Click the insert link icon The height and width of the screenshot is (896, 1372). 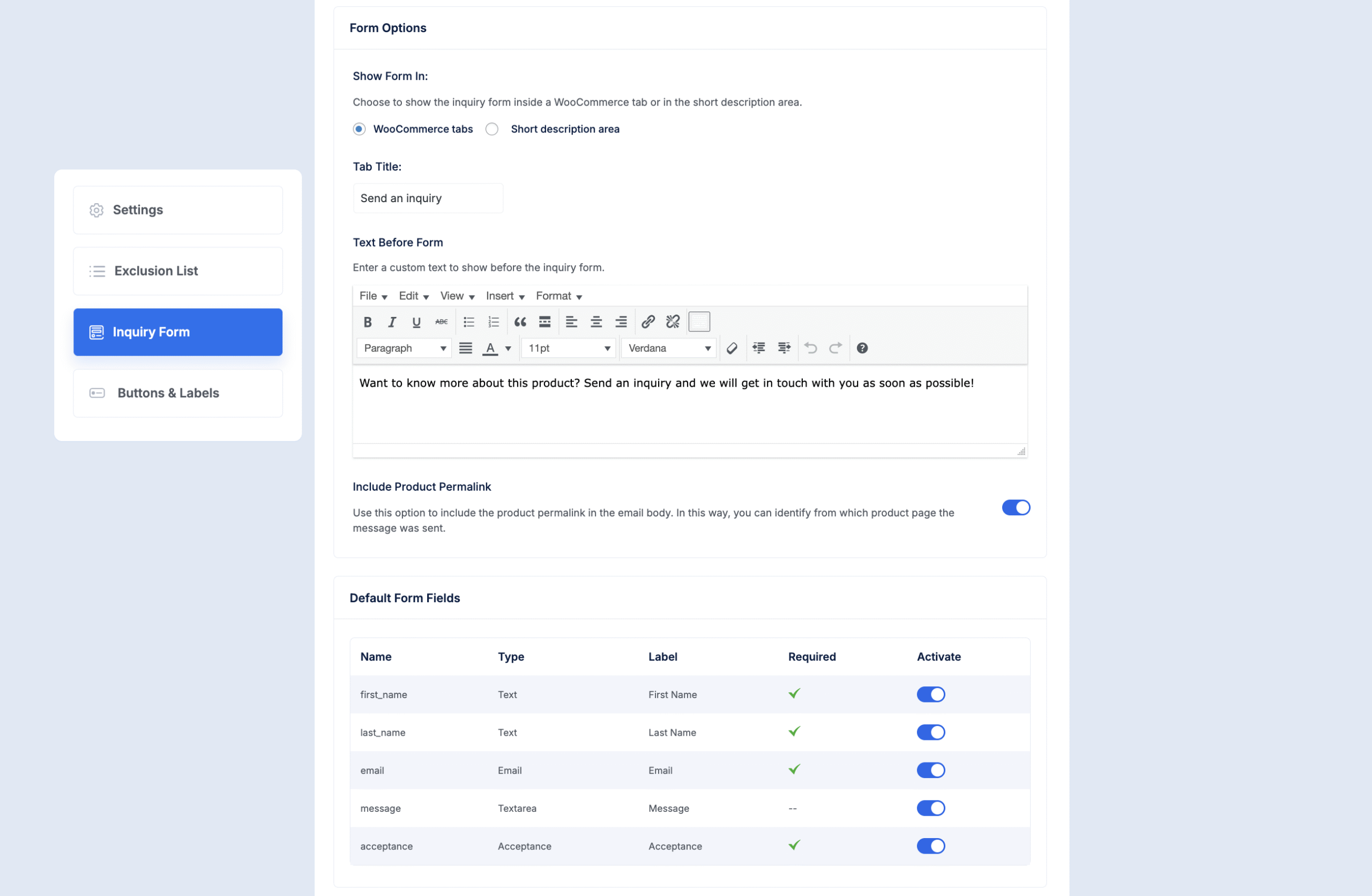(648, 322)
